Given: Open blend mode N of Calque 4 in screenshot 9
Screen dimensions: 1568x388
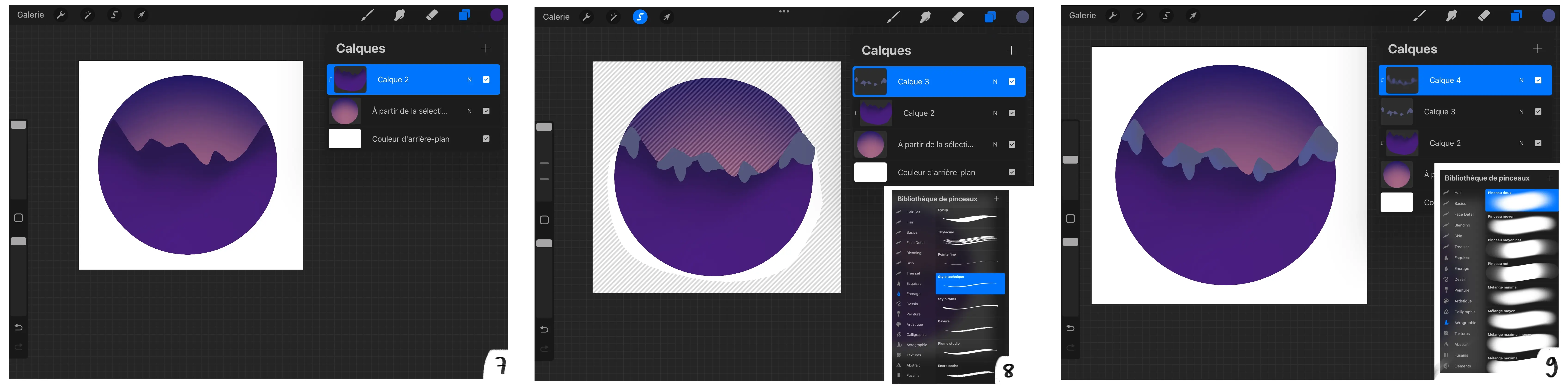Looking at the screenshot, I should (x=1521, y=80).
